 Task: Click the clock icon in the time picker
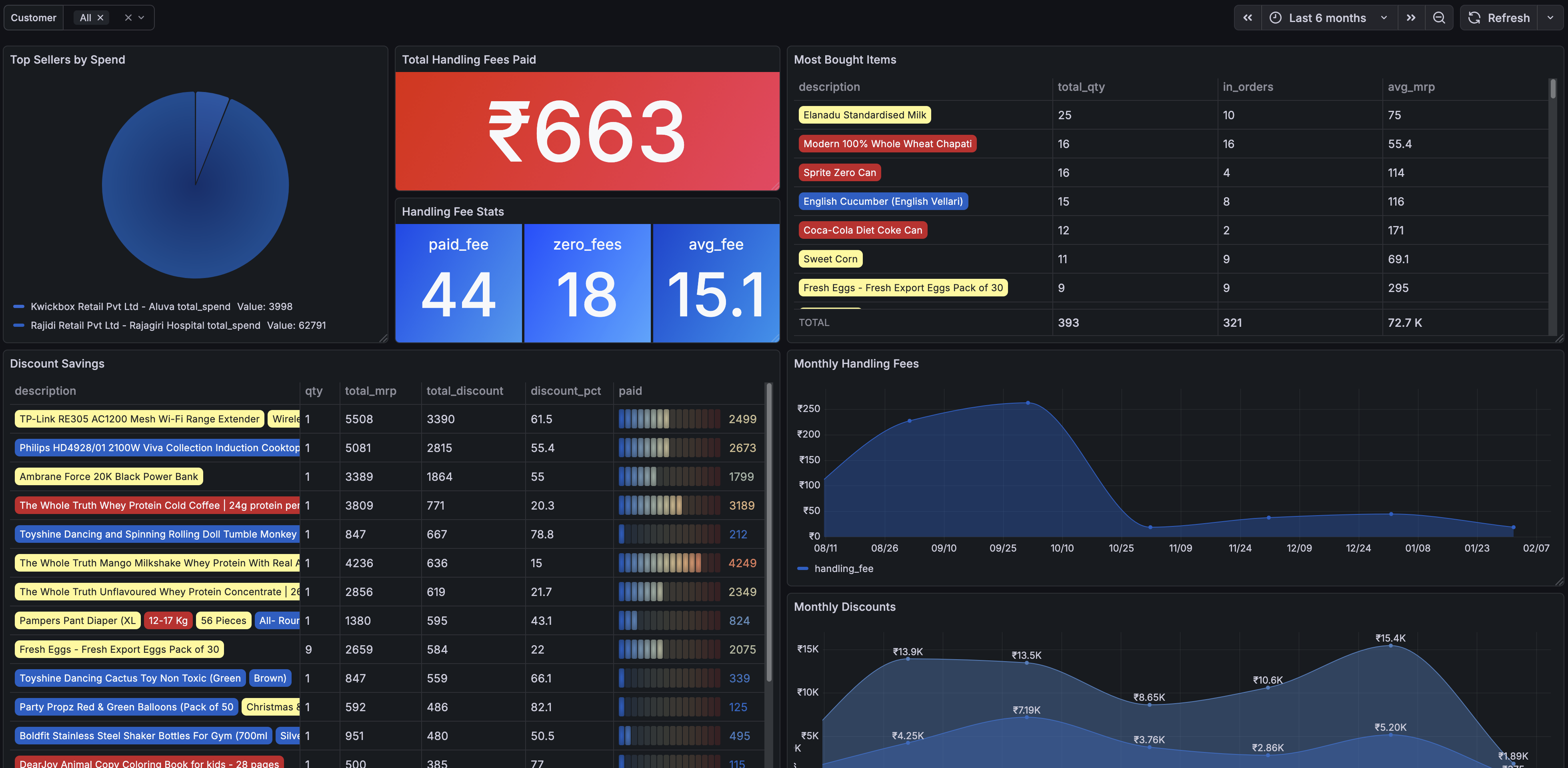coord(1276,18)
